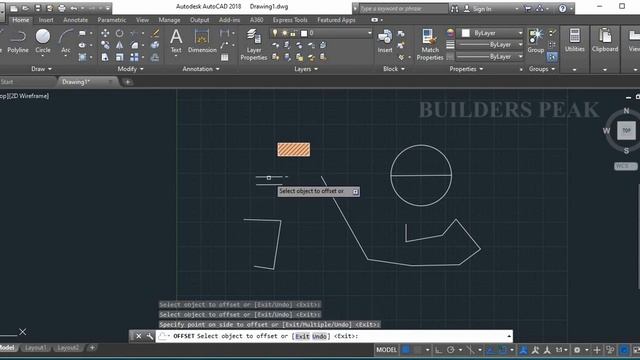Open the Utilities panel
The height and width of the screenshot is (360, 640).
(x=574, y=41)
